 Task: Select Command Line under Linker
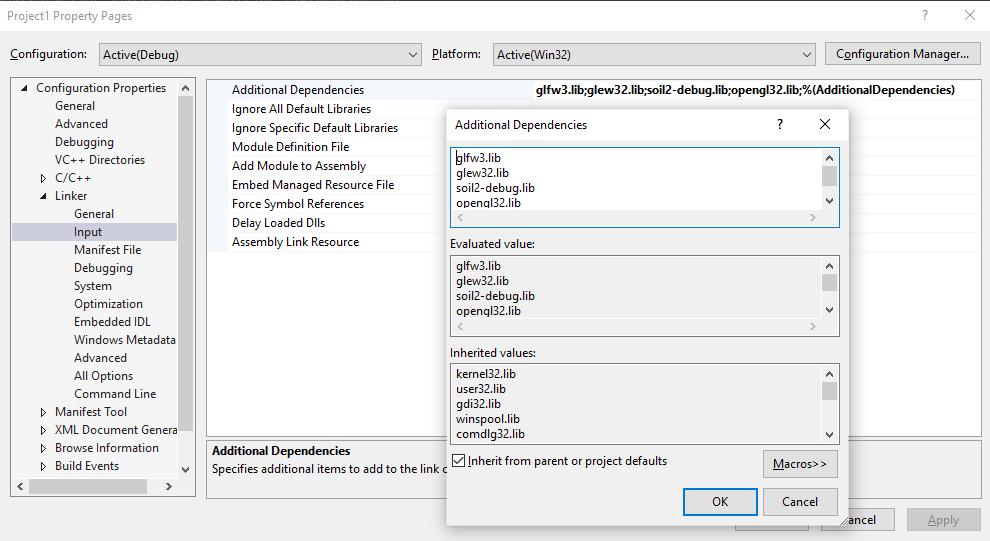coord(115,394)
